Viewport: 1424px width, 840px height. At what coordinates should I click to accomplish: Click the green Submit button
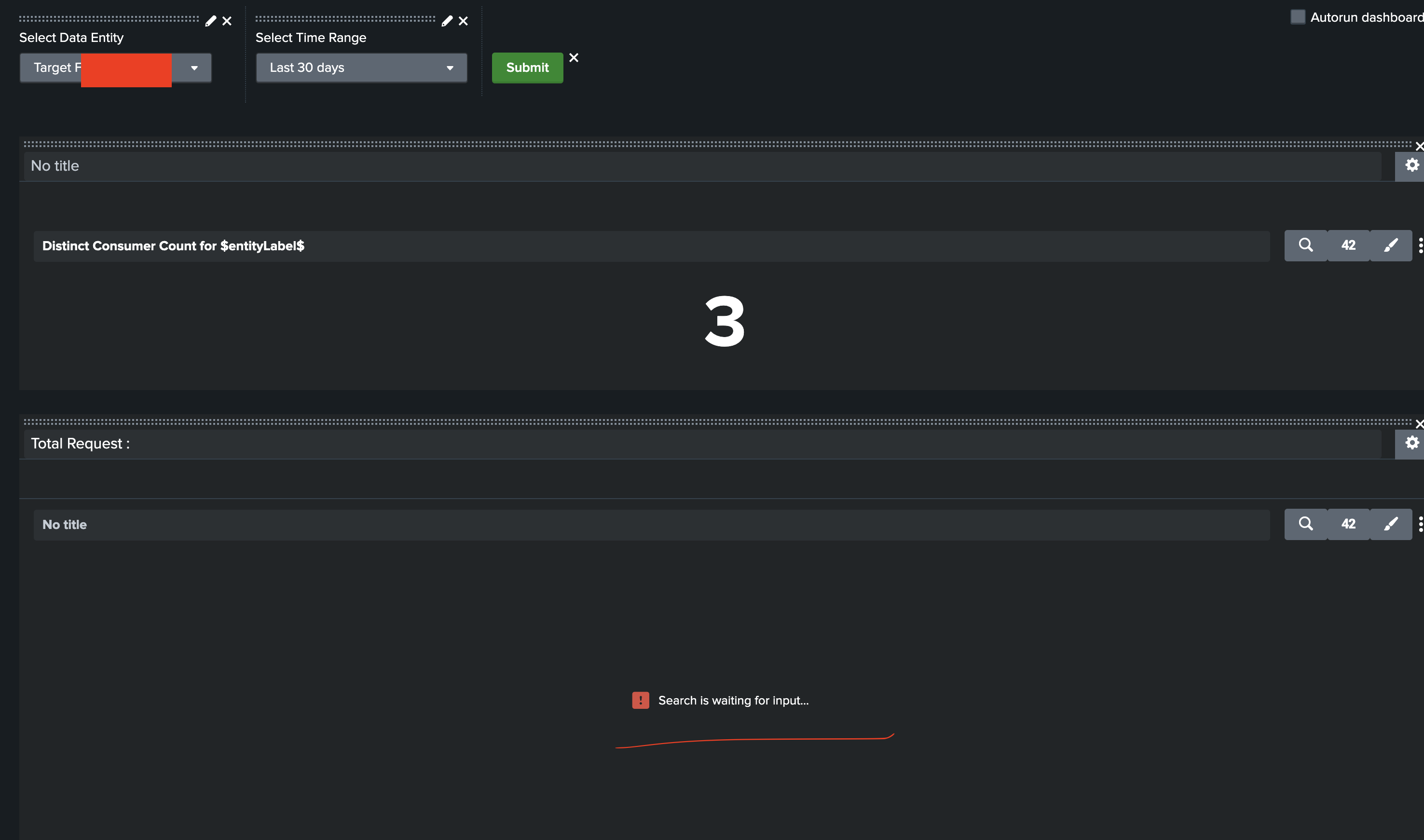click(527, 68)
